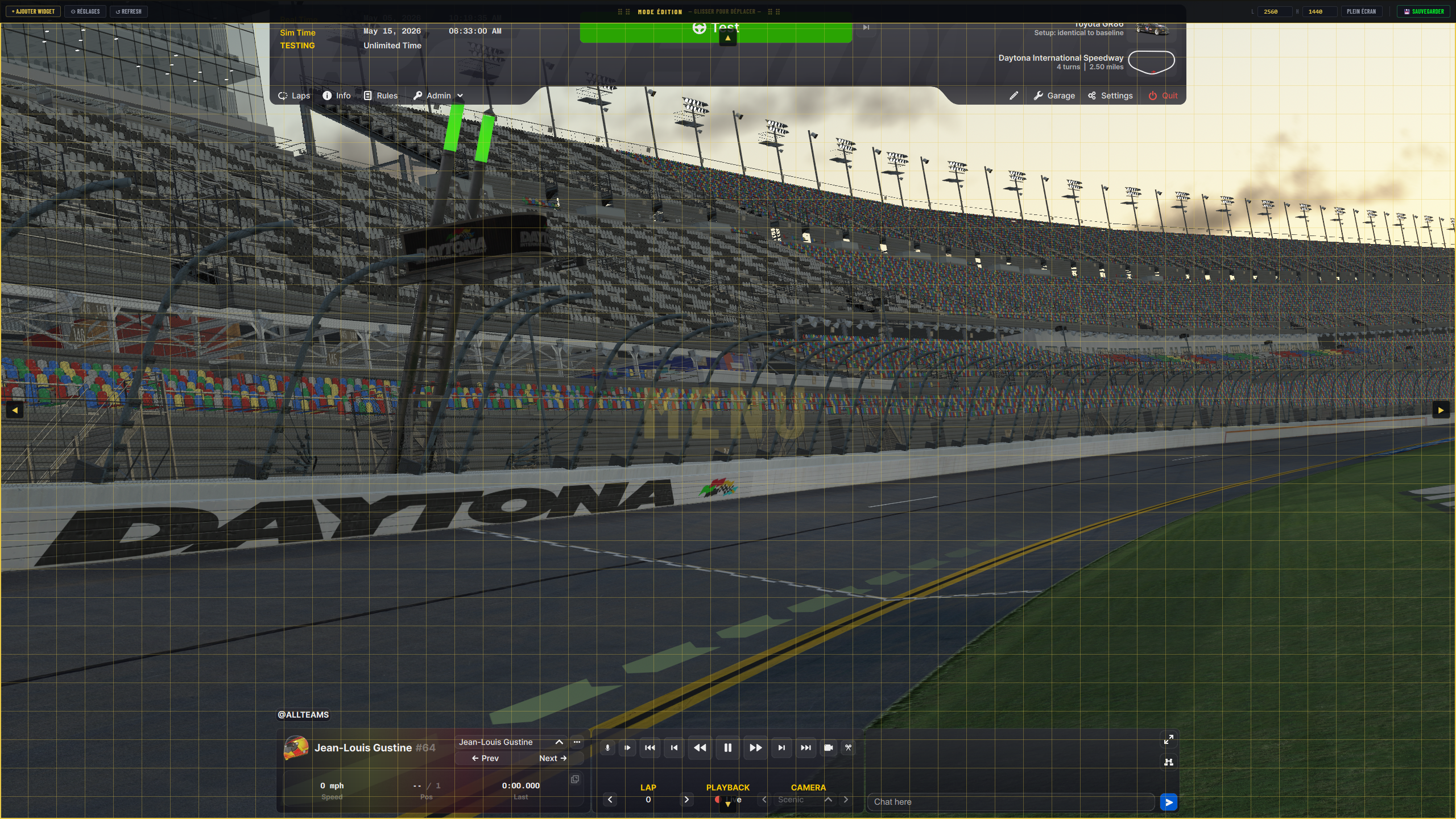
Task: Open the Info tab
Action: pos(337,96)
